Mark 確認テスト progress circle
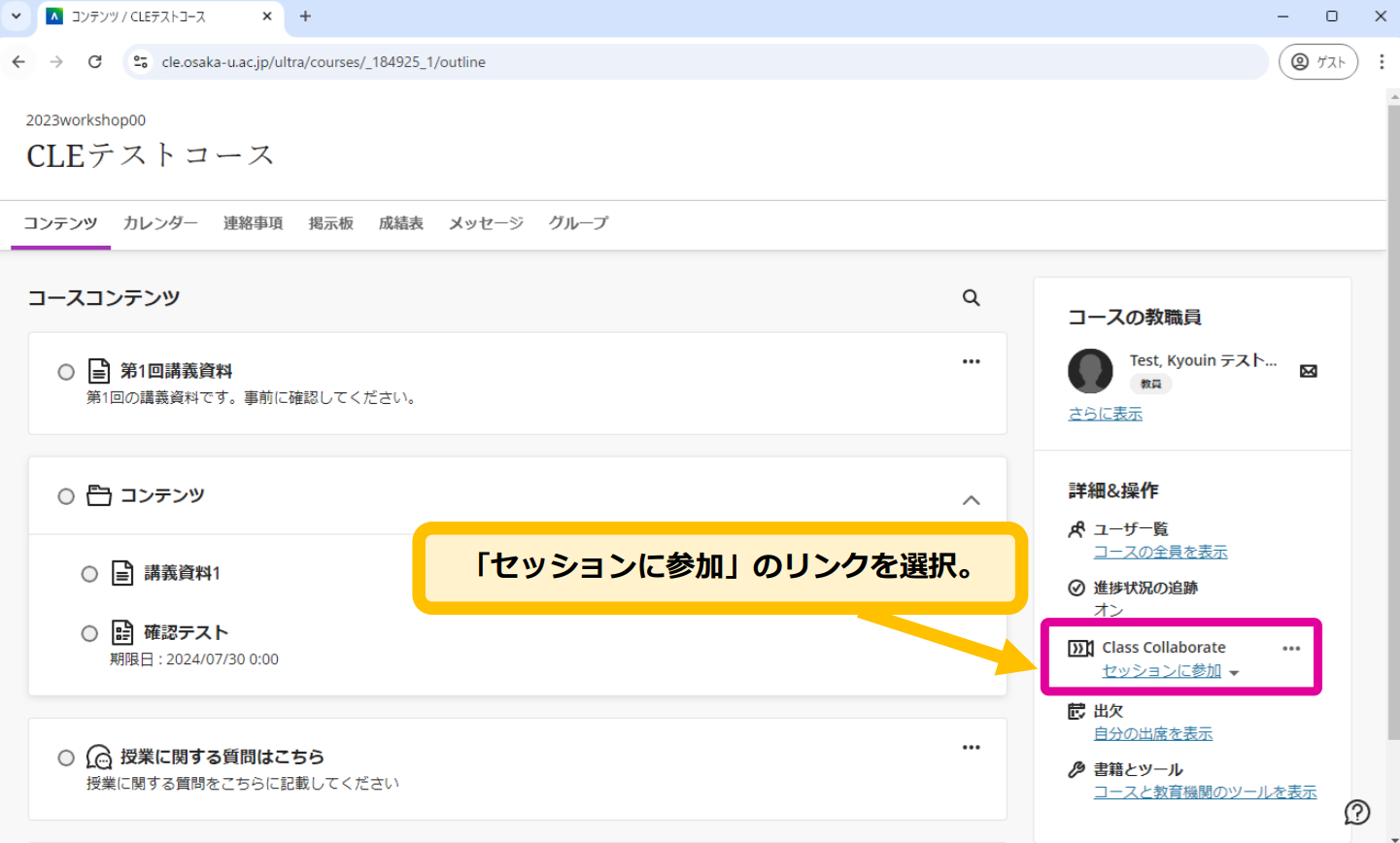 (89, 632)
